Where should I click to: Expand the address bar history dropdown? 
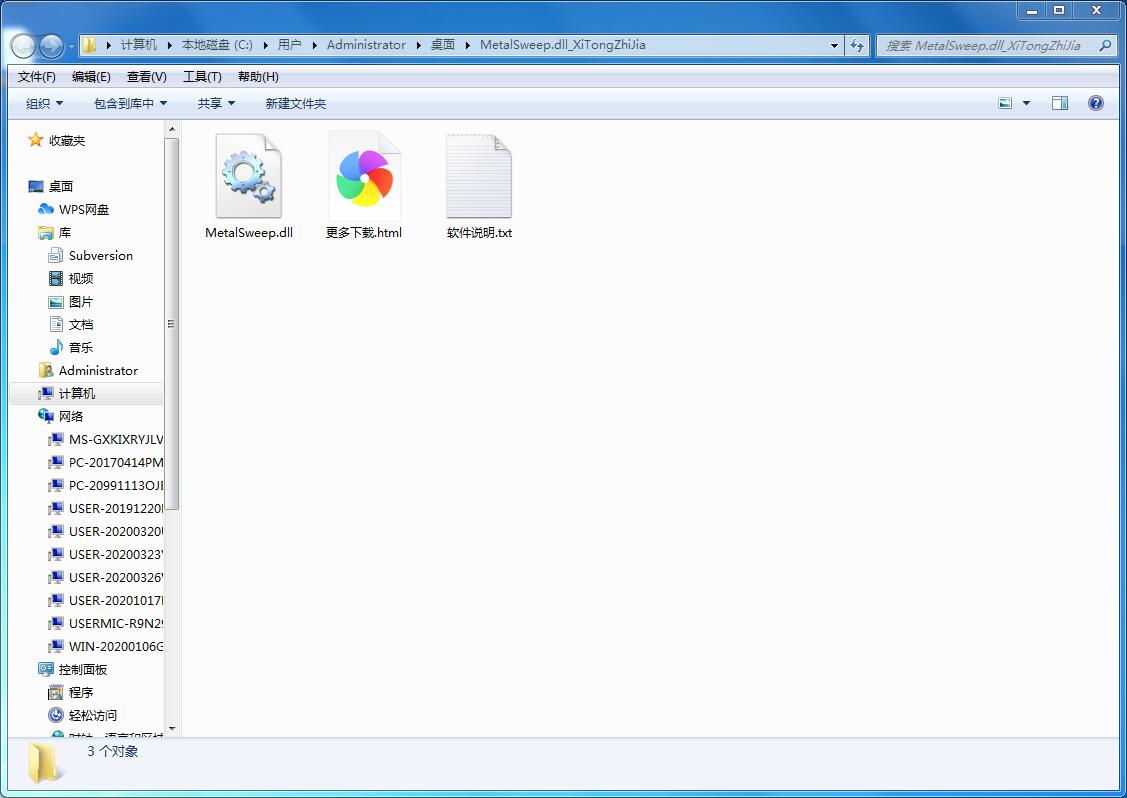click(x=834, y=45)
